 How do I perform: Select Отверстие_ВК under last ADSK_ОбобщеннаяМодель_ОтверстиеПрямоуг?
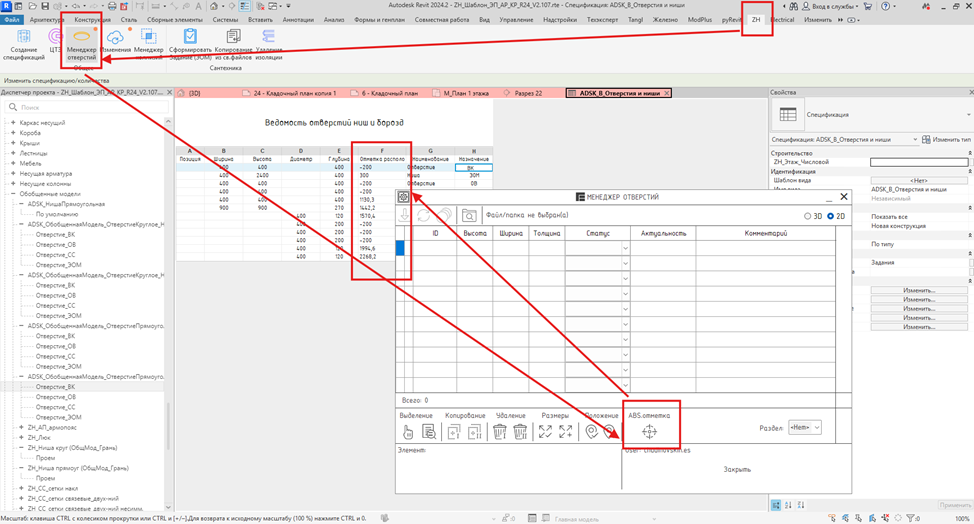click(55, 387)
